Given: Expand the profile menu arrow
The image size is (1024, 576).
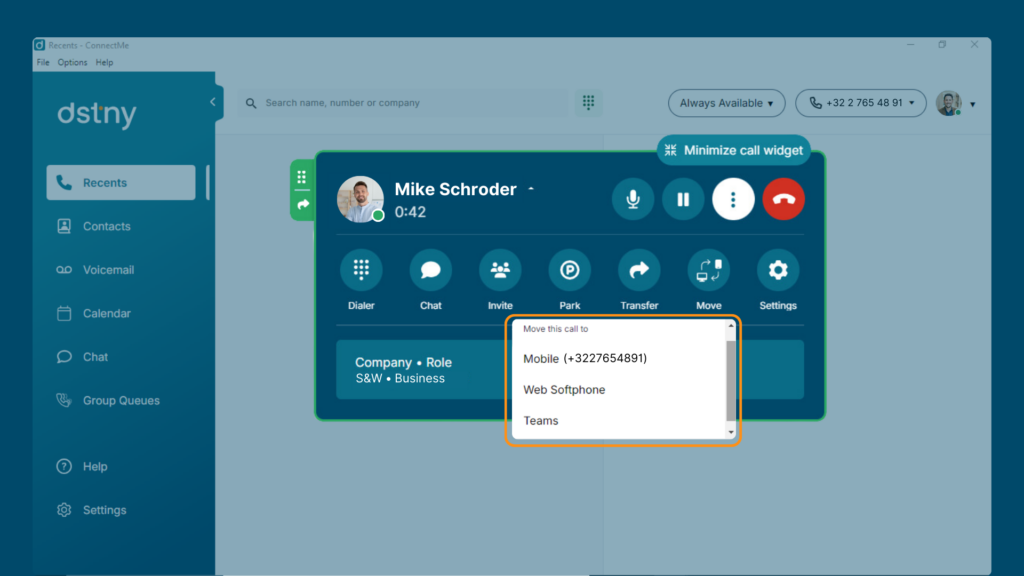Looking at the screenshot, I should (972, 104).
